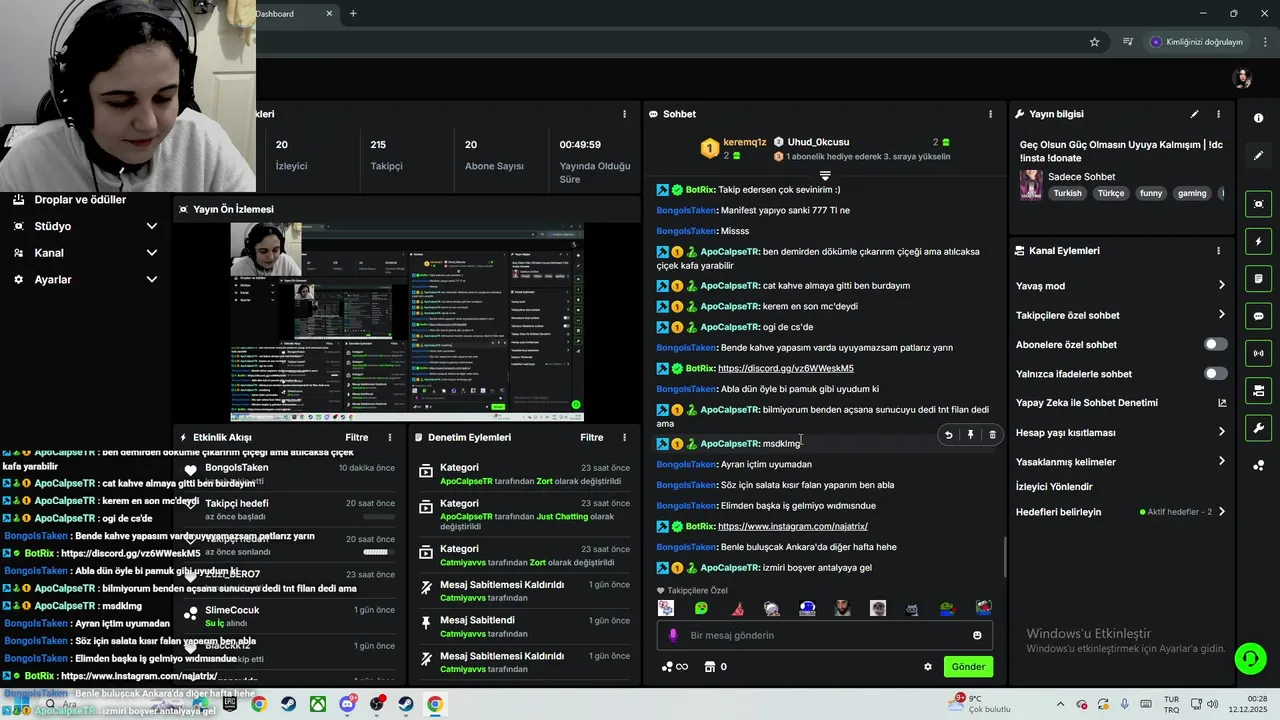Open Yasaklanmış kelimeler chevron
This screenshot has height=720, width=1280.
(x=1221, y=462)
